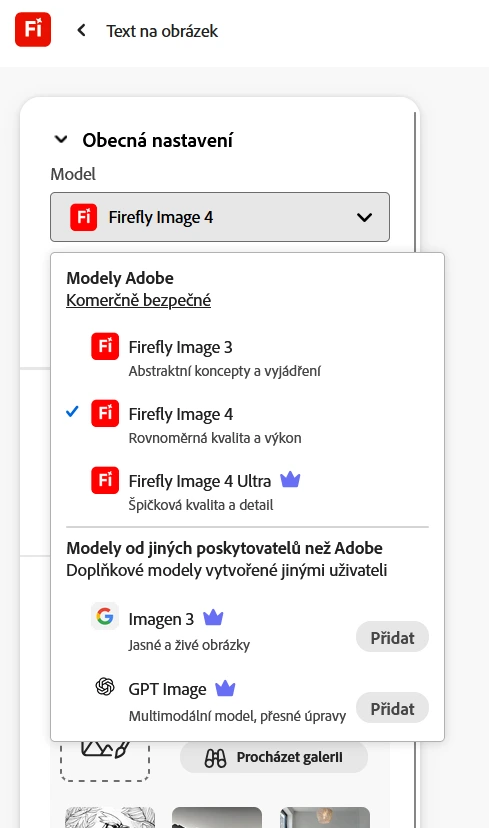489x828 pixels.
Task: Go back using the left arrow
Action: pyautogui.click(x=81, y=31)
